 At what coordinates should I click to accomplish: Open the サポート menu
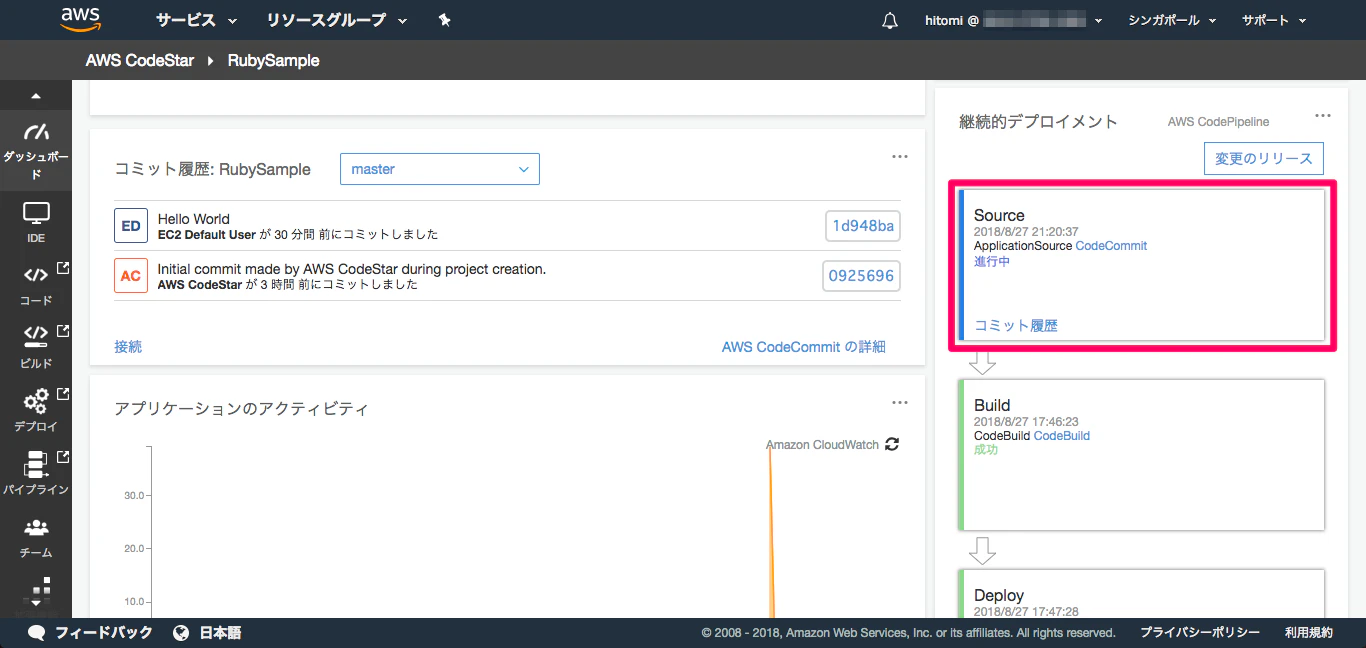pos(1274,20)
